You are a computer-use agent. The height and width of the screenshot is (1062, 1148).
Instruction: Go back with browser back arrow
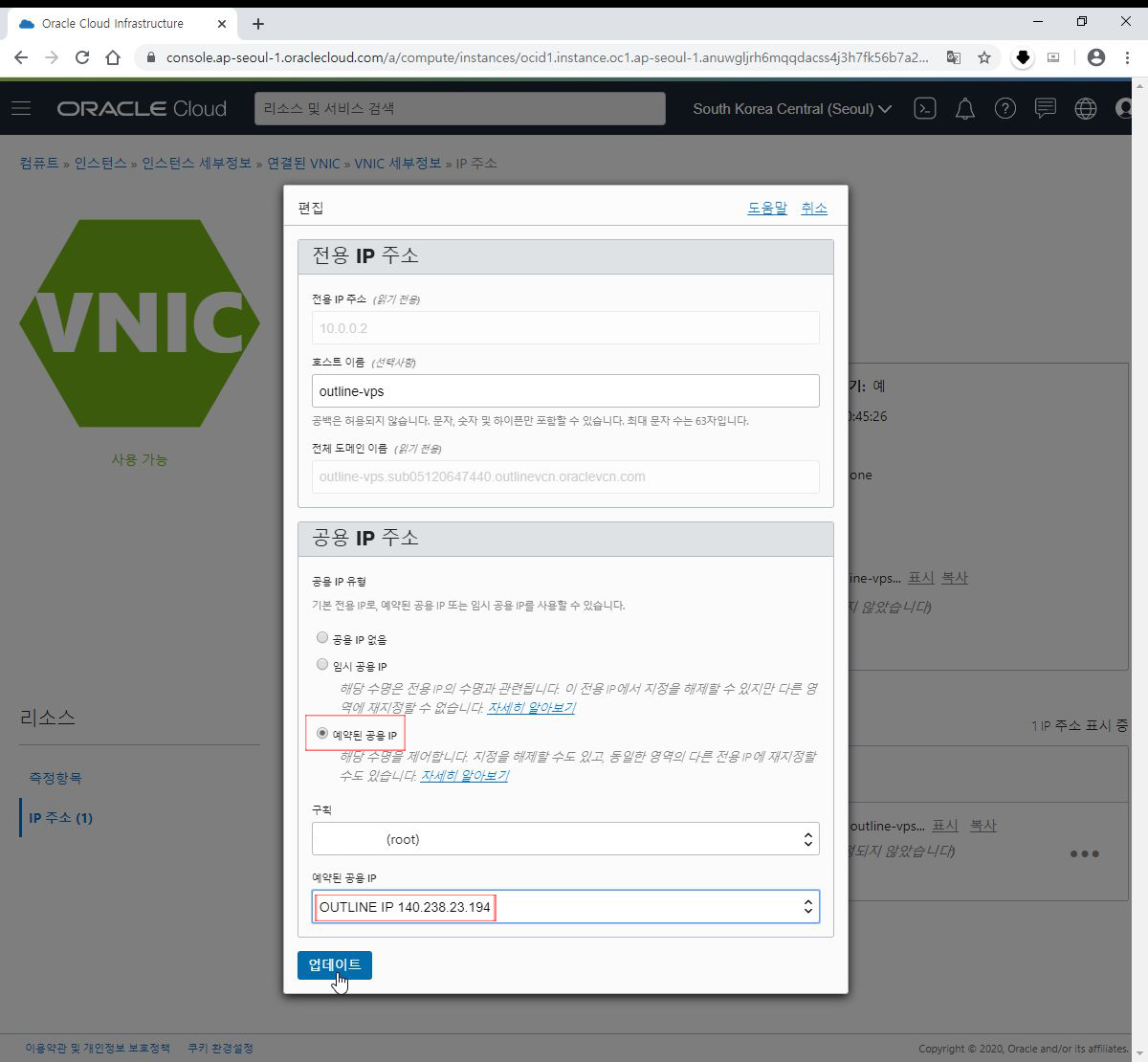click(x=21, y=57)
